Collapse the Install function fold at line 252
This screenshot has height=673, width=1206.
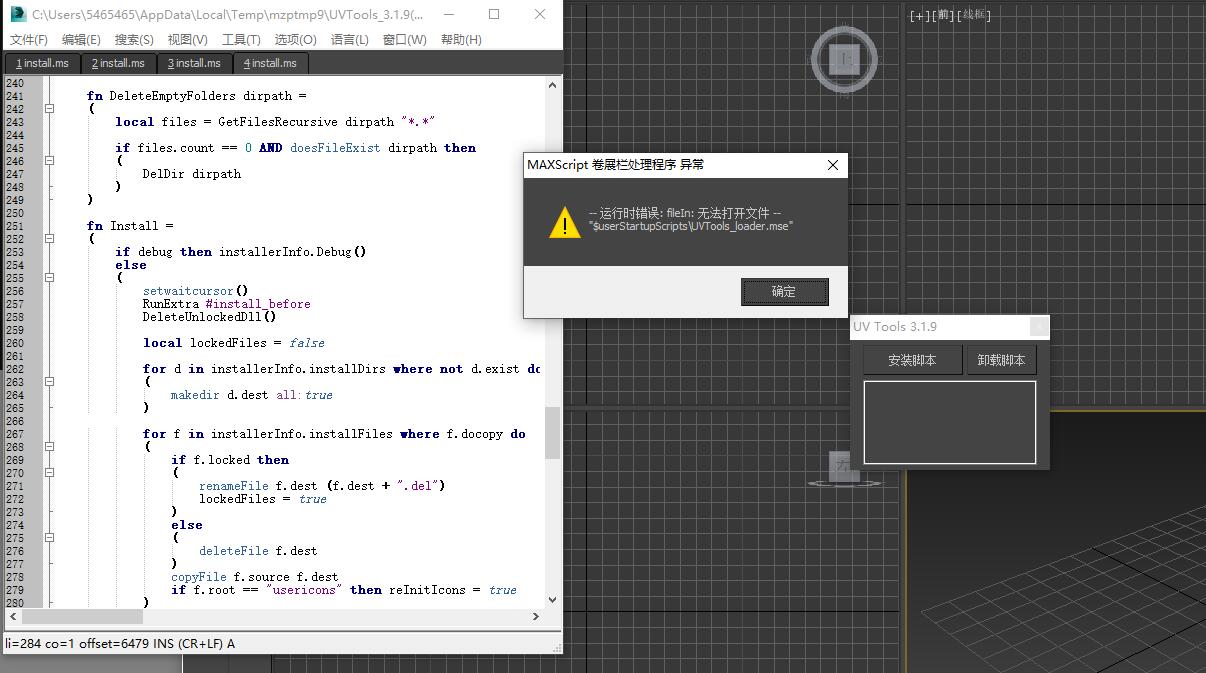tap(49, 239)
